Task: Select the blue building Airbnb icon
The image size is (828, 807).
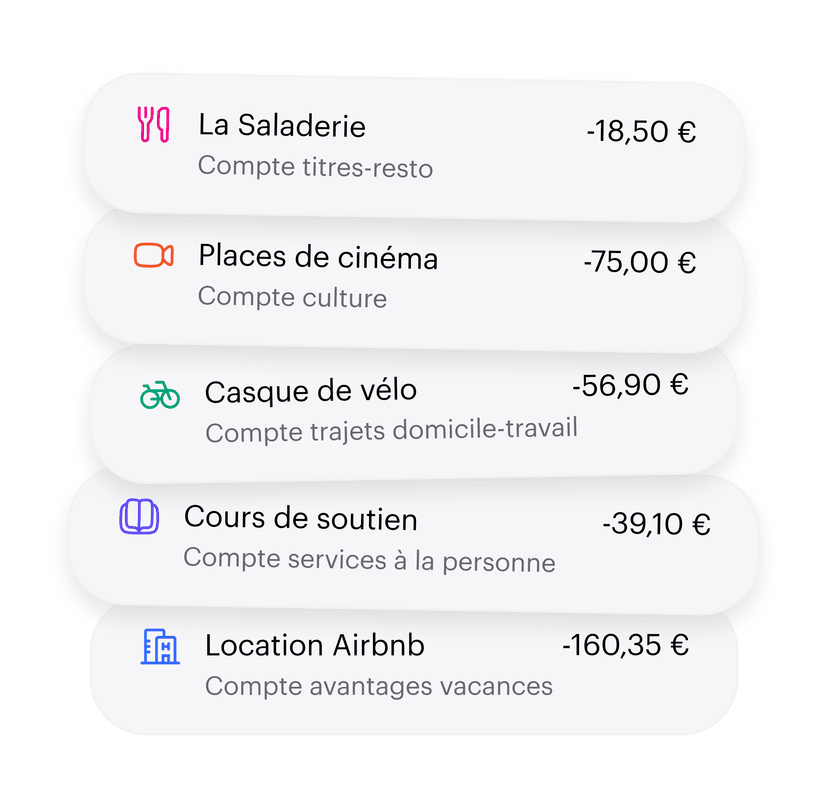Action: [160, 646]
